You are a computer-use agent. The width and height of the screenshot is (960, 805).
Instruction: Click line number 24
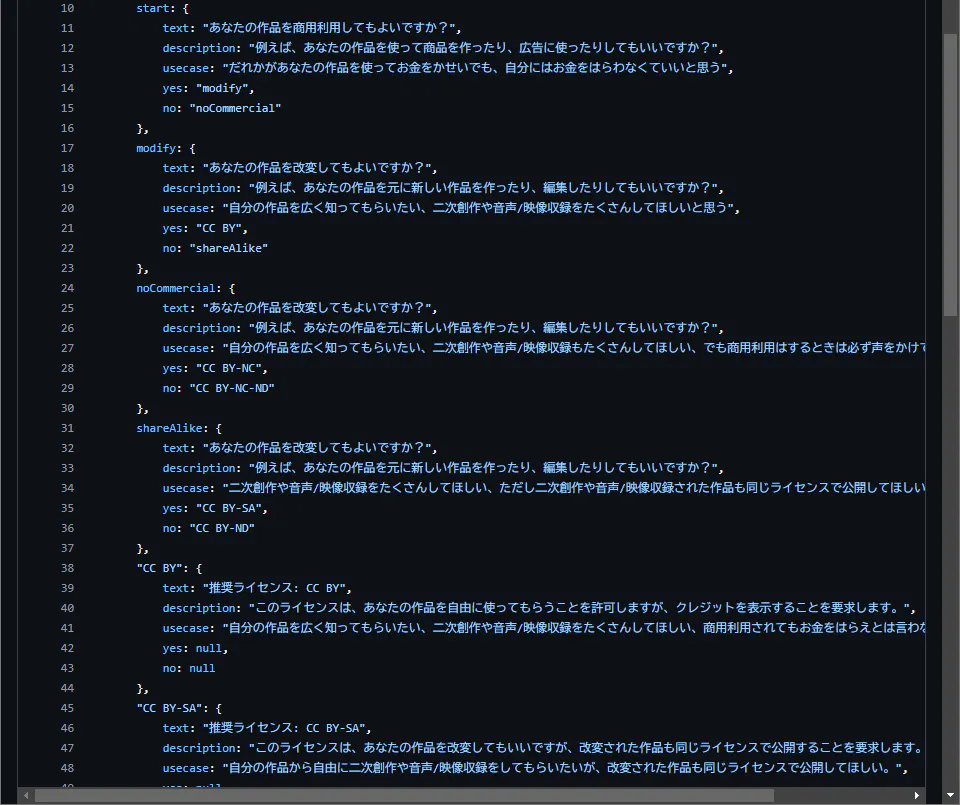(x=67, y=288)
